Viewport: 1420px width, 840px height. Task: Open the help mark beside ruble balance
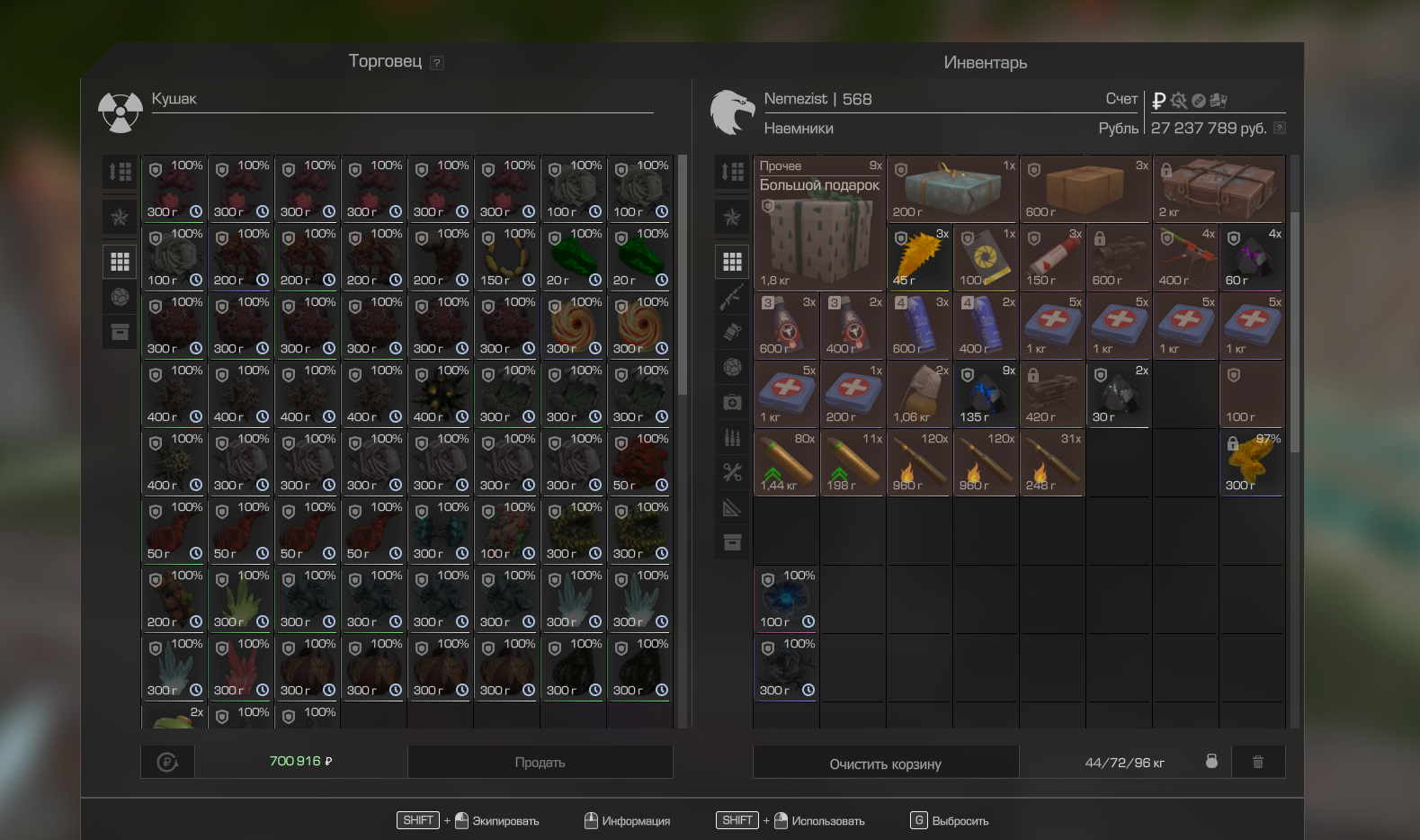pos(1280,128)
